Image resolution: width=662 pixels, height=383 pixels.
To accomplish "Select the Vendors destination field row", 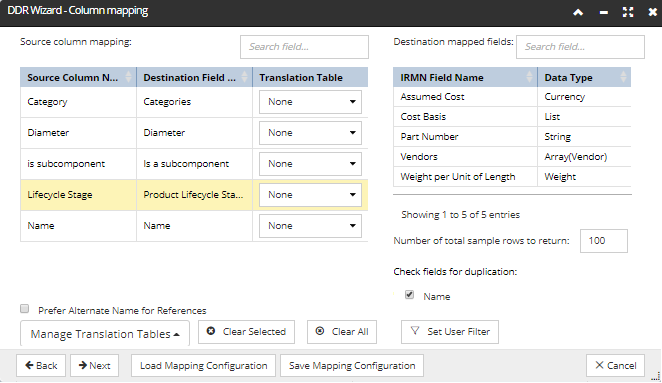I will [512, 157].
